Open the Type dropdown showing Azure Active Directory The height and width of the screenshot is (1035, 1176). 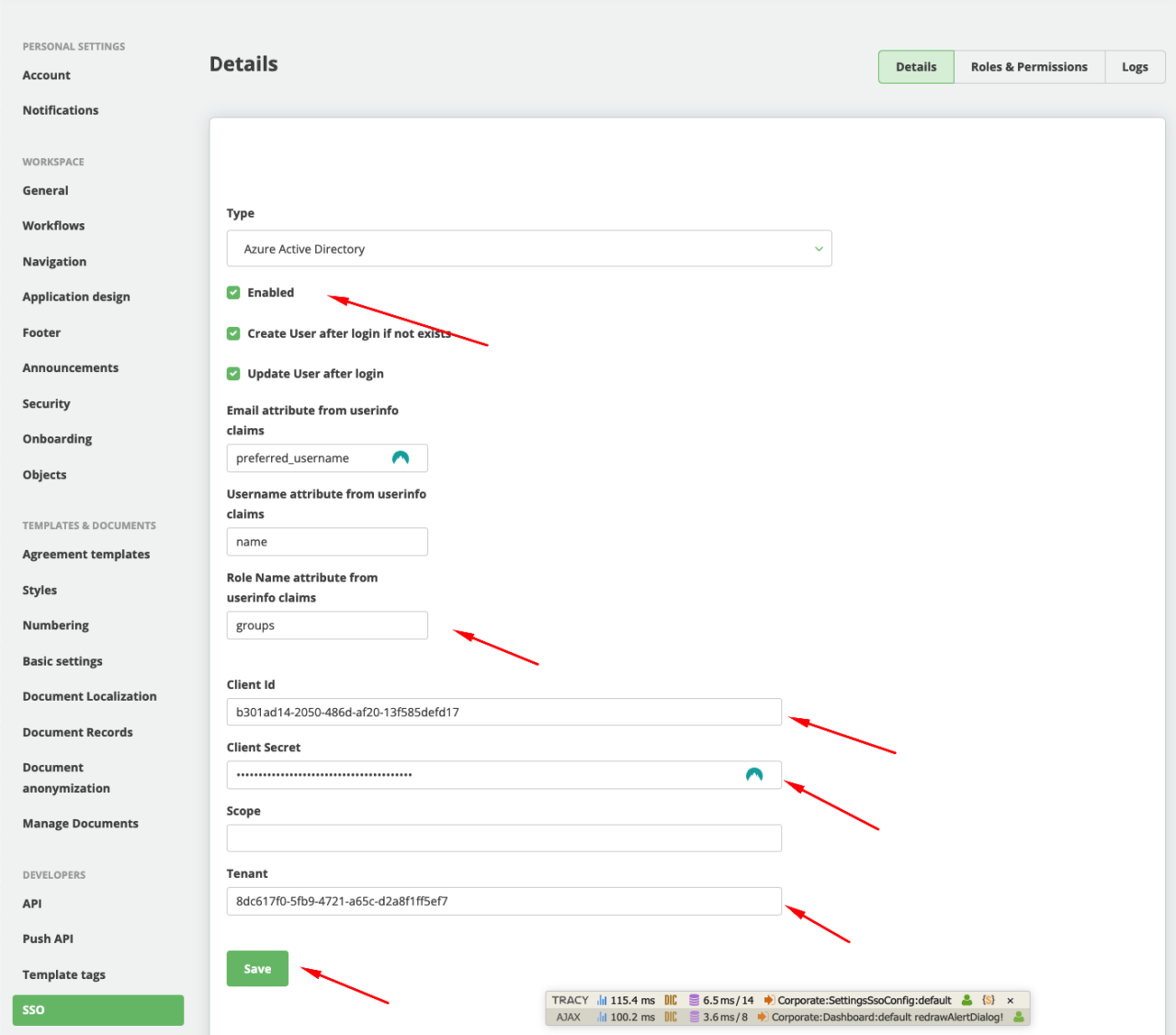528,248
